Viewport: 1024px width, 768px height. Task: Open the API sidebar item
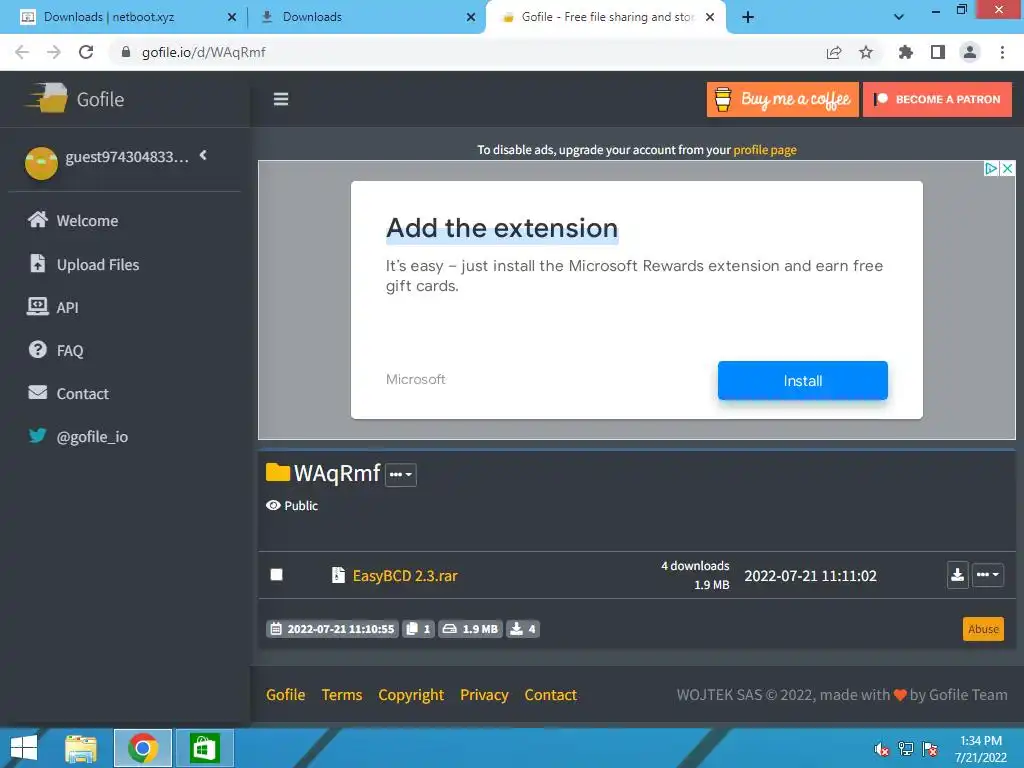coord(53,307)
